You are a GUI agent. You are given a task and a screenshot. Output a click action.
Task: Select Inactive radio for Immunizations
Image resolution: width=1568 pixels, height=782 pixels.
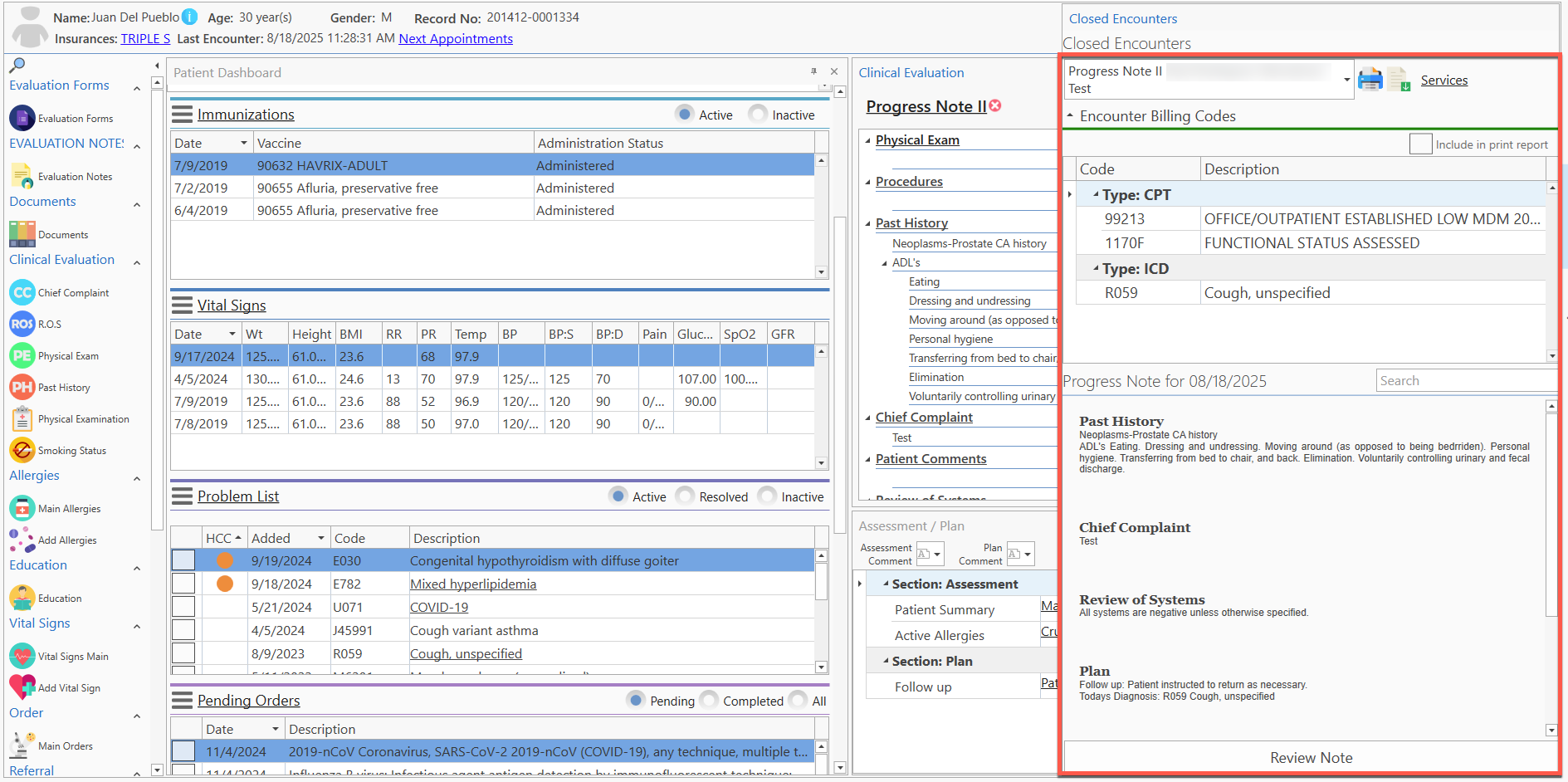point(758,114)
